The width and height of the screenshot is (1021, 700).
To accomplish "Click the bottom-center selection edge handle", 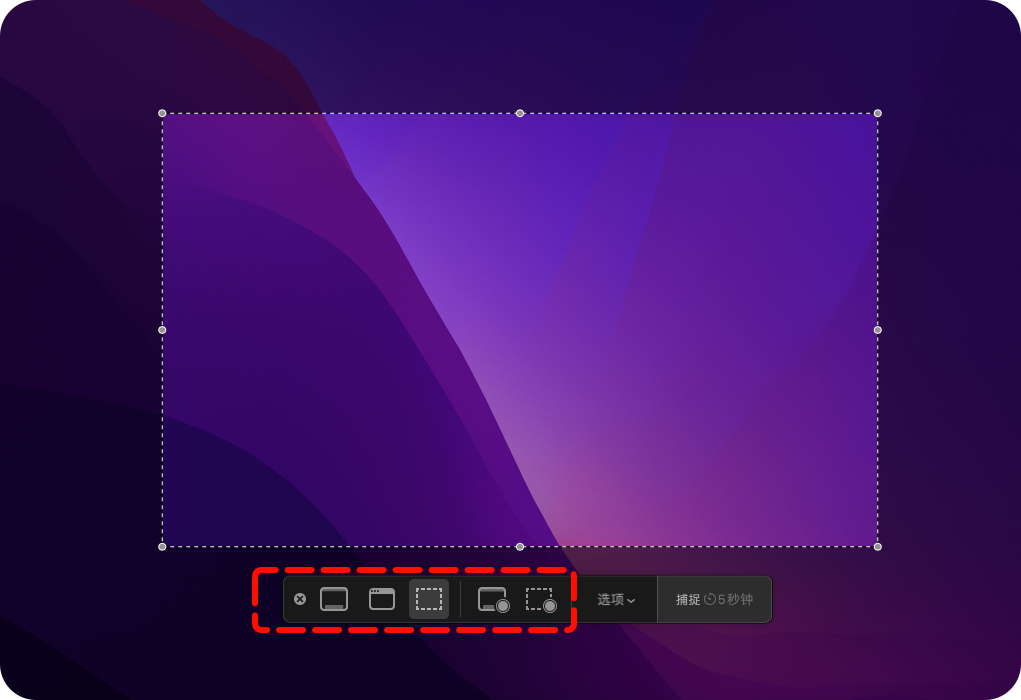I will click(520, 546).
